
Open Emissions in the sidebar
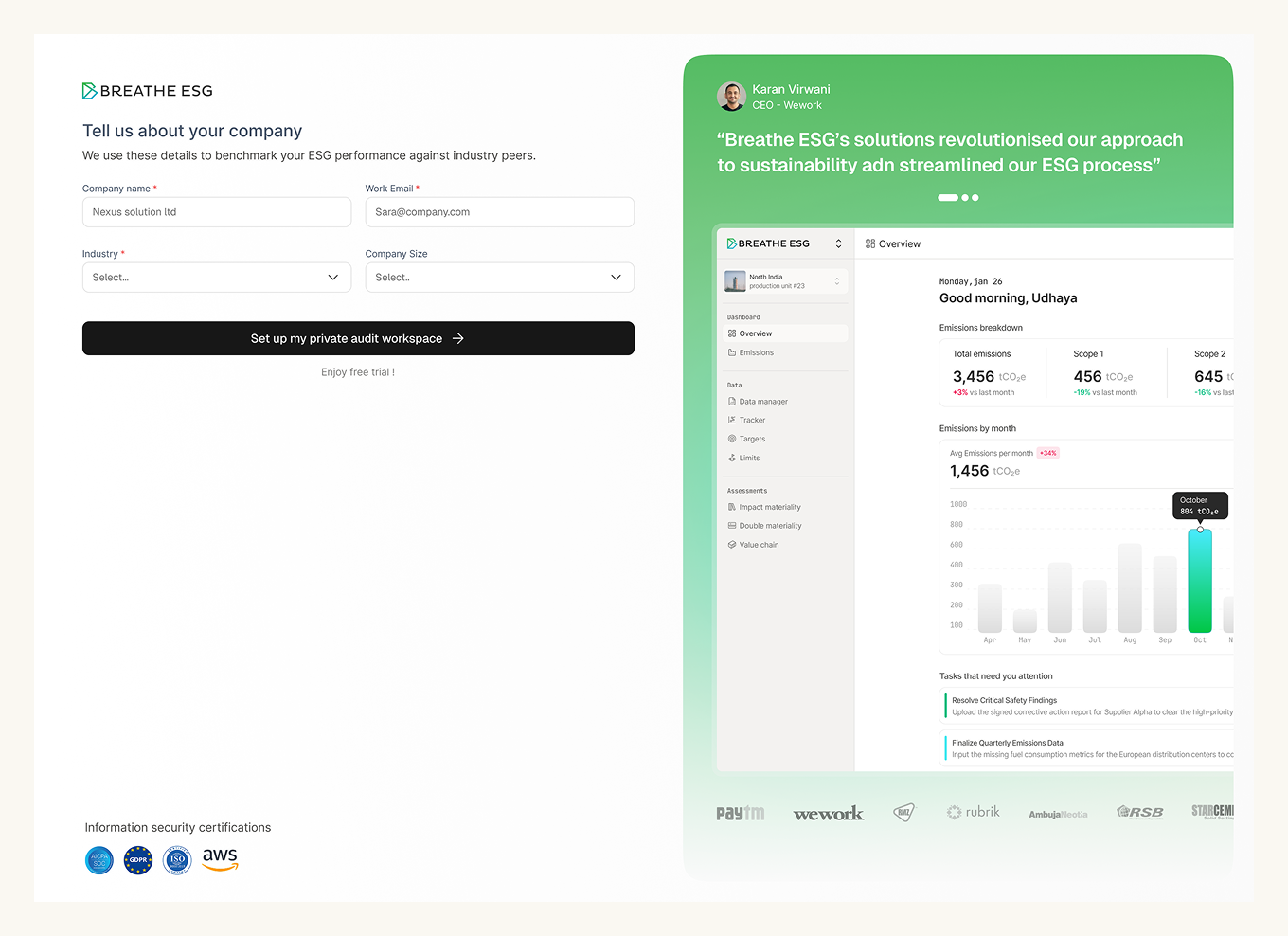click(784, 352)
